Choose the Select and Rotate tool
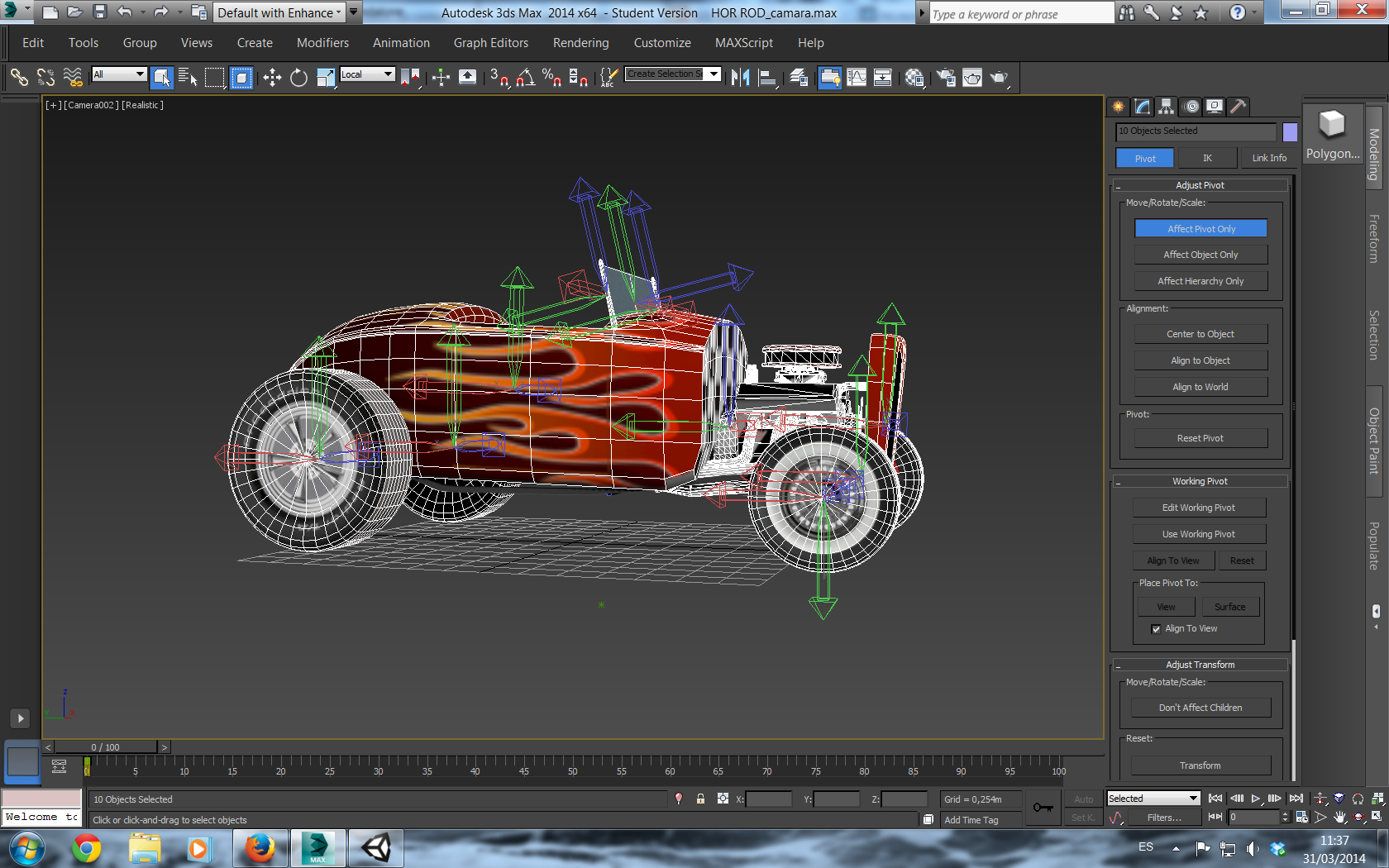The height and width of the screenshot is (868, 1389). (x=298, y=78)
